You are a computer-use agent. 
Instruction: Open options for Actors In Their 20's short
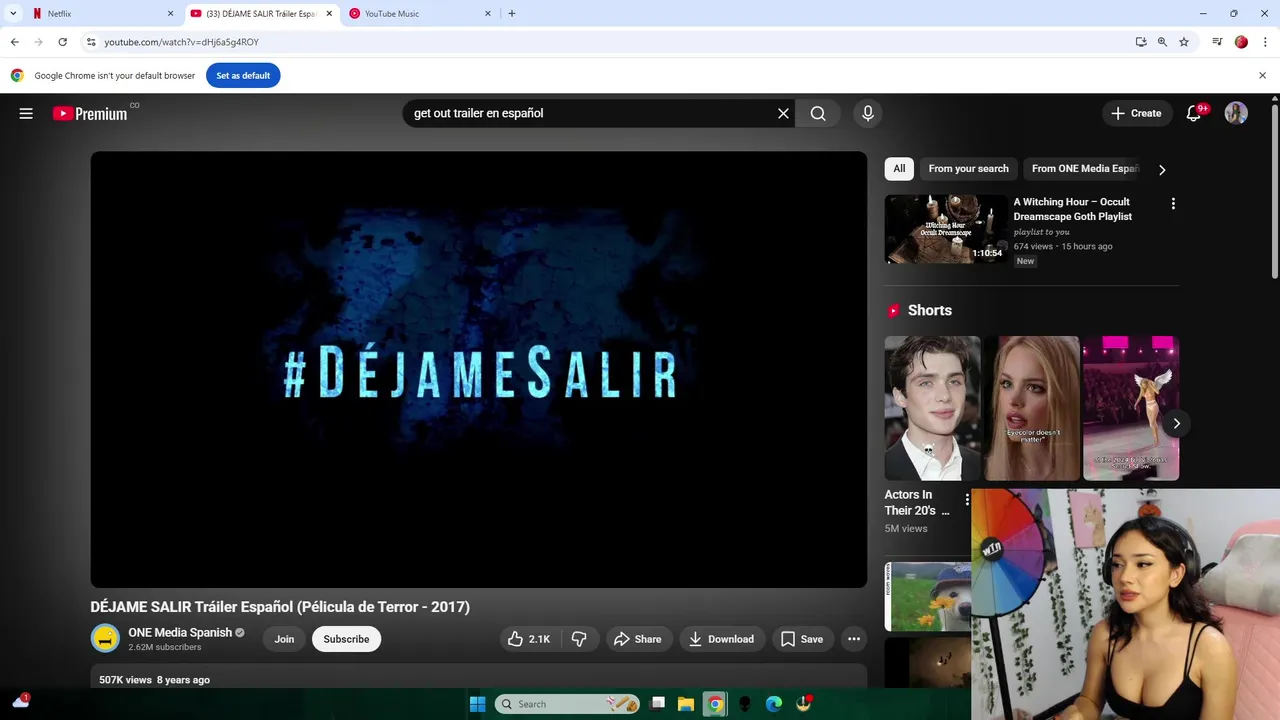[967, 499]
